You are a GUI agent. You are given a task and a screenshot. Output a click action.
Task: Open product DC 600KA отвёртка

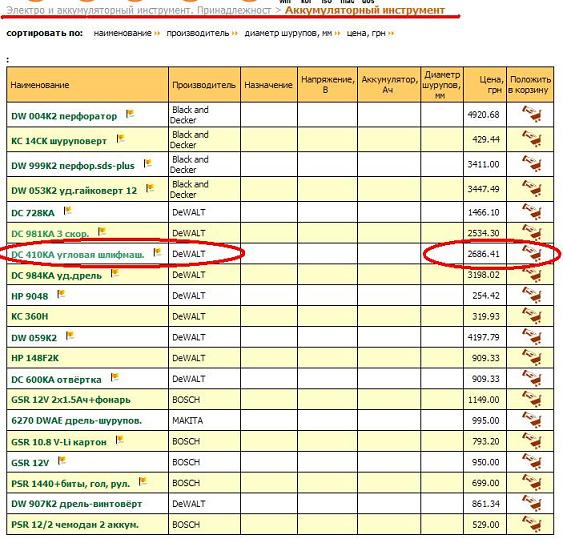click(x=56, y=380)
